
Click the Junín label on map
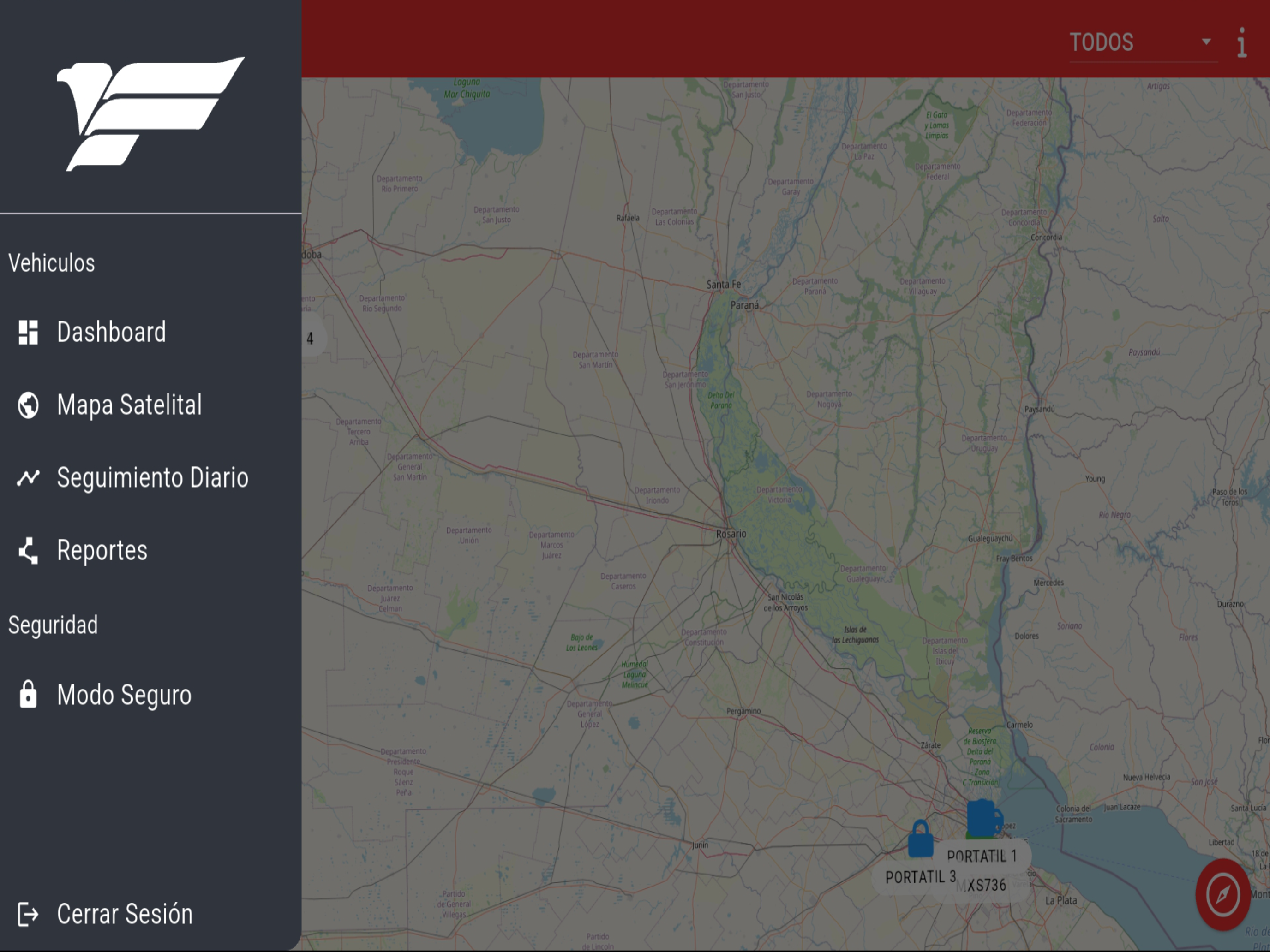pos(700,845)
